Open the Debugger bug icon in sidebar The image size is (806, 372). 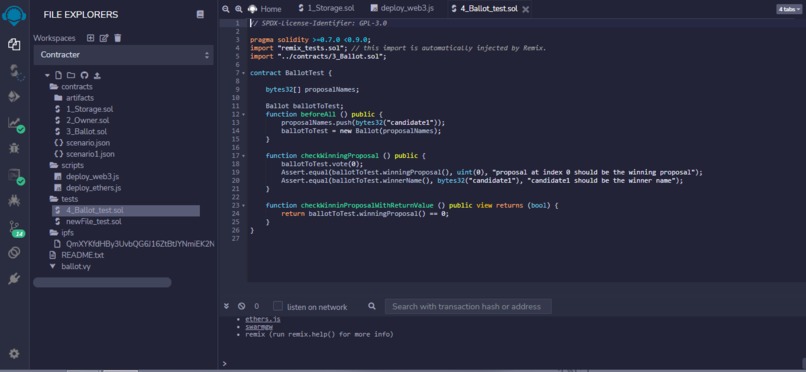click(14, 149)
